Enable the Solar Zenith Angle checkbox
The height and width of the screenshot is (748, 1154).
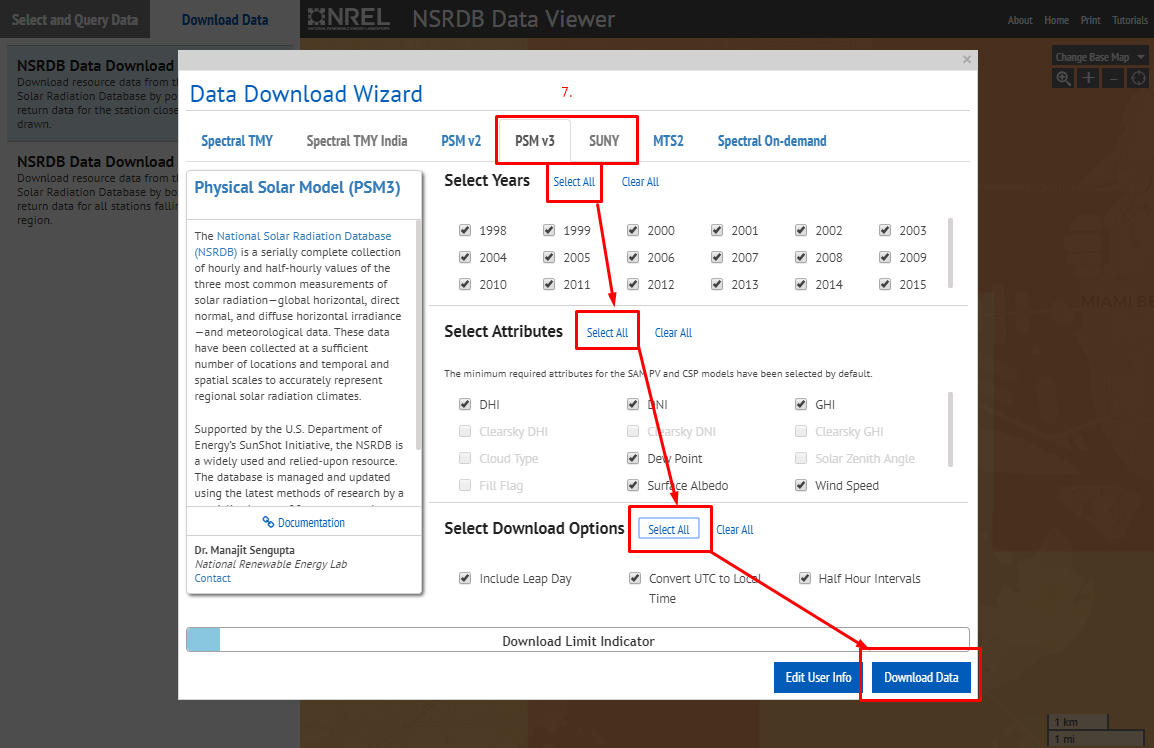(x=801, y=459)
